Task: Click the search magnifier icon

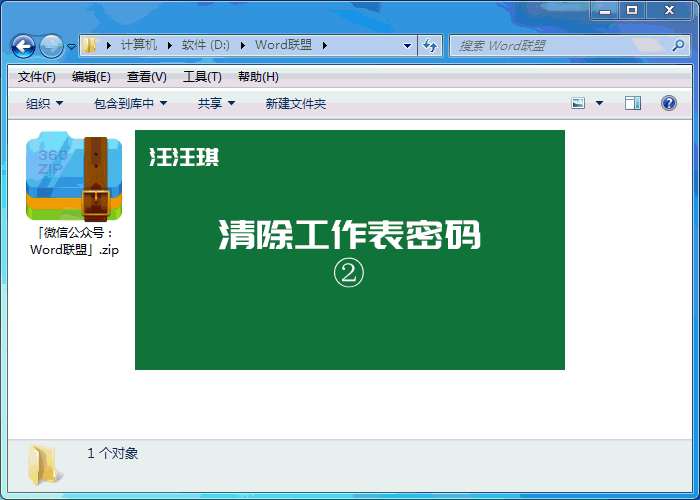Action: click(679, 45)
